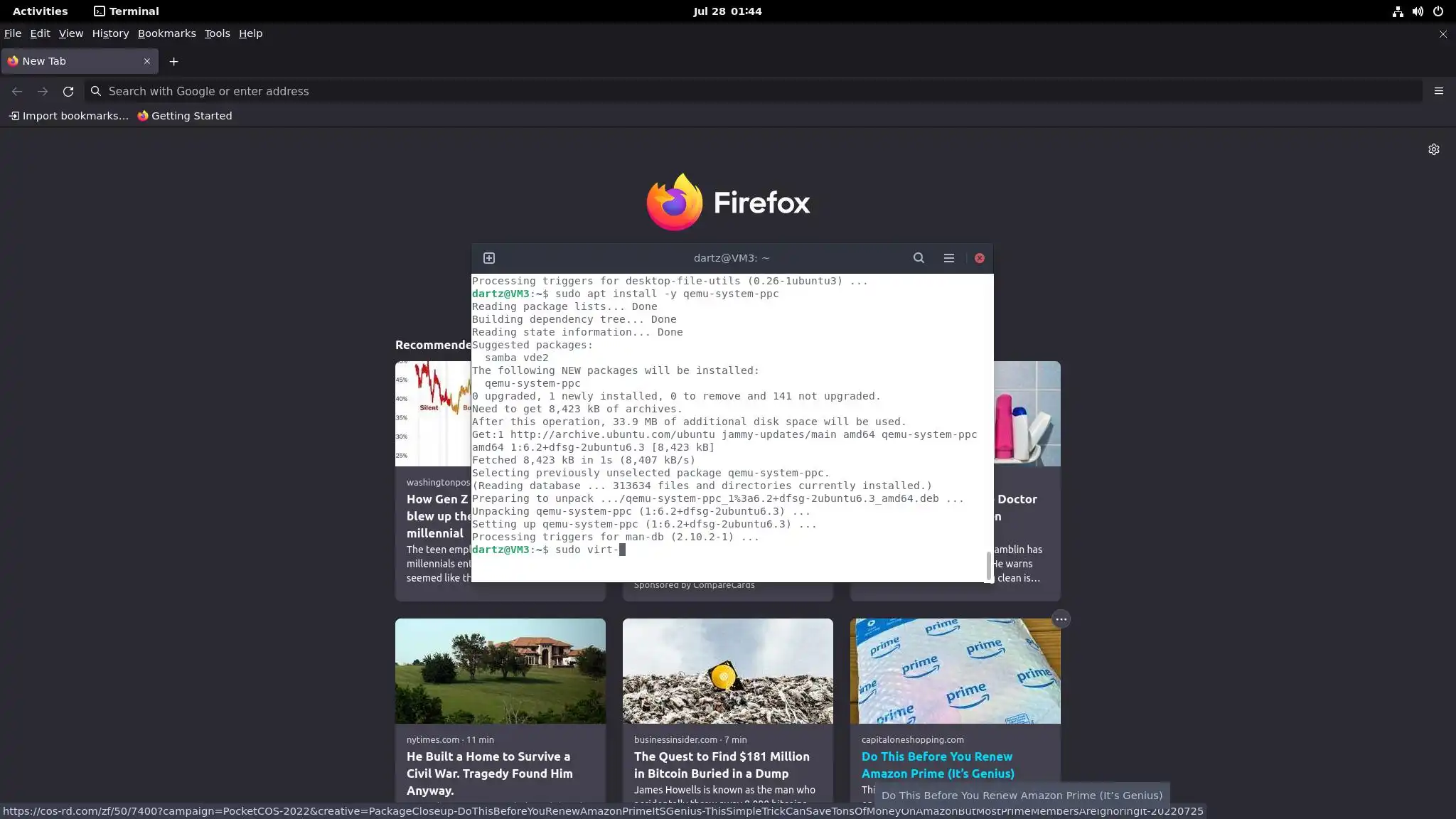Open the terminal hamburger menu
Viewport: 1456px width, 819px height.
948,258
